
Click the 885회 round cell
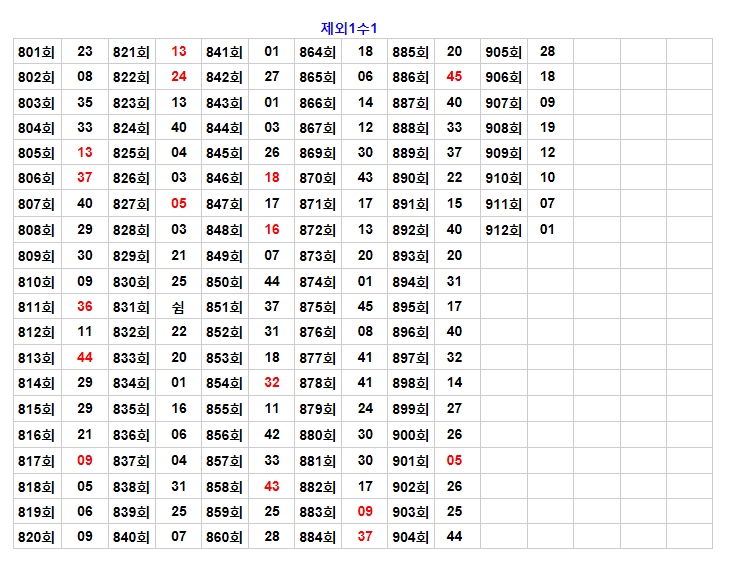point(410,52)
